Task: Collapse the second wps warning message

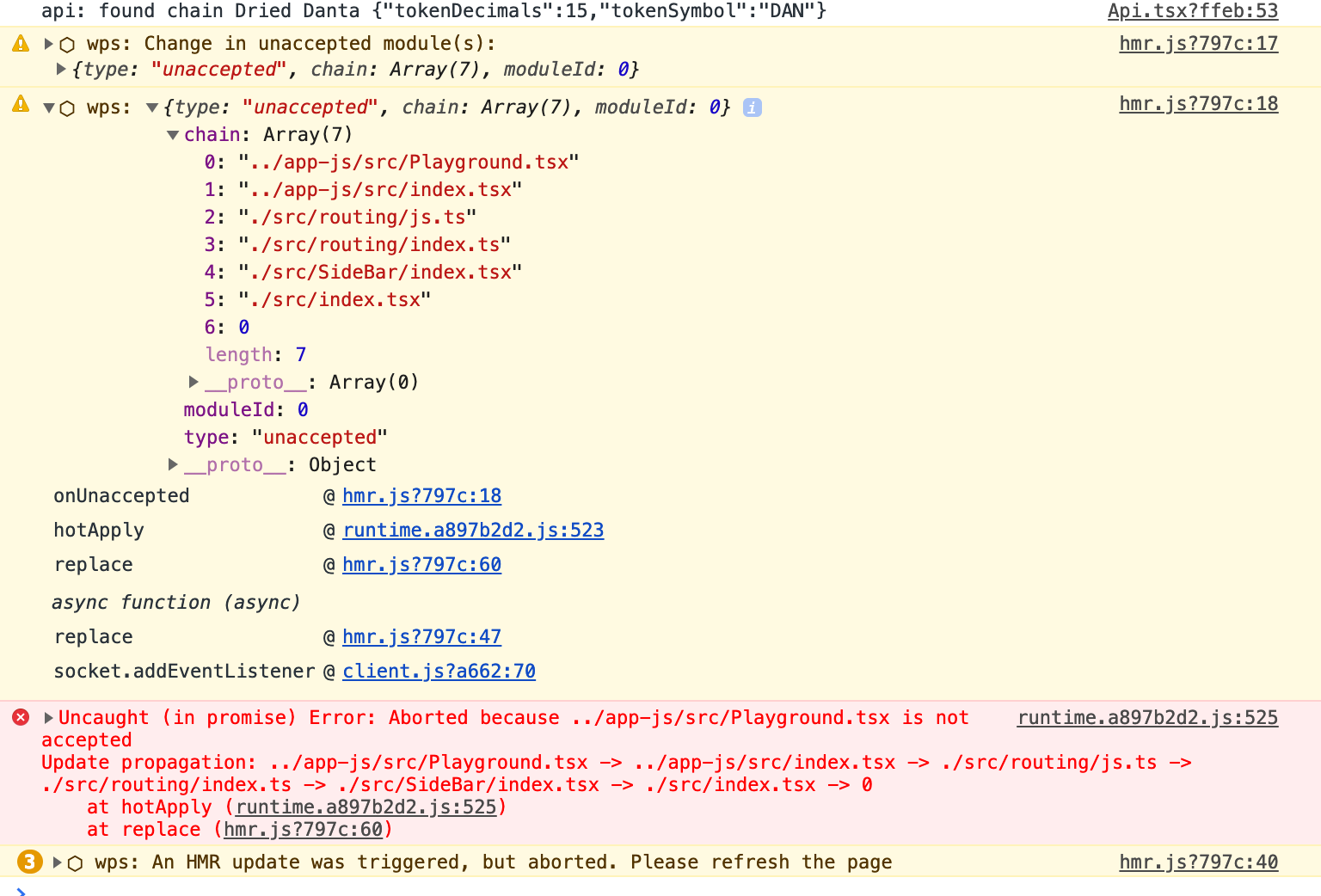Action: point(49,107)
